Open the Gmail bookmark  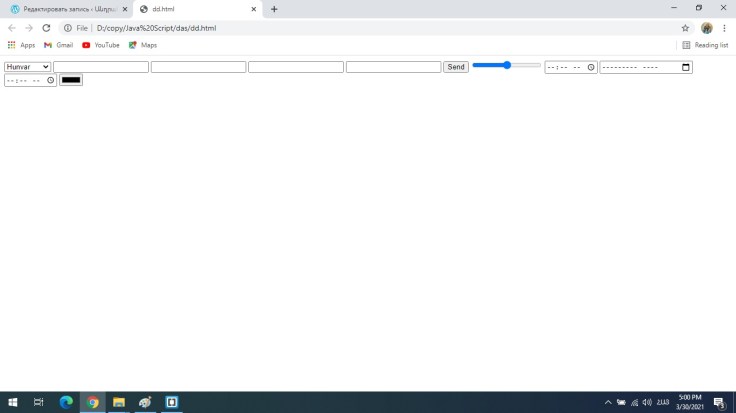(58, 45)
